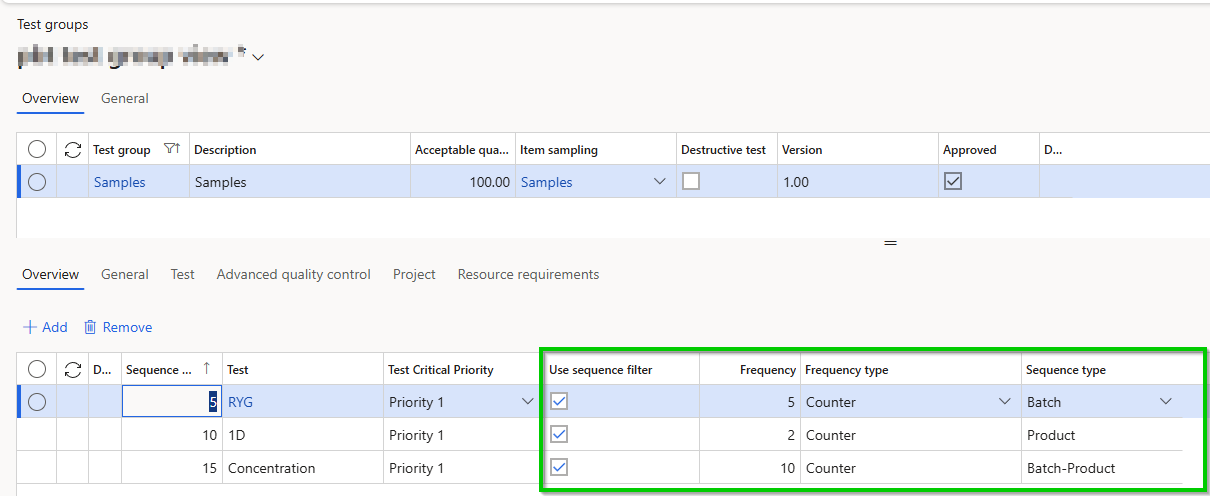Switch to the upper General tab

[x=125, y=98]
